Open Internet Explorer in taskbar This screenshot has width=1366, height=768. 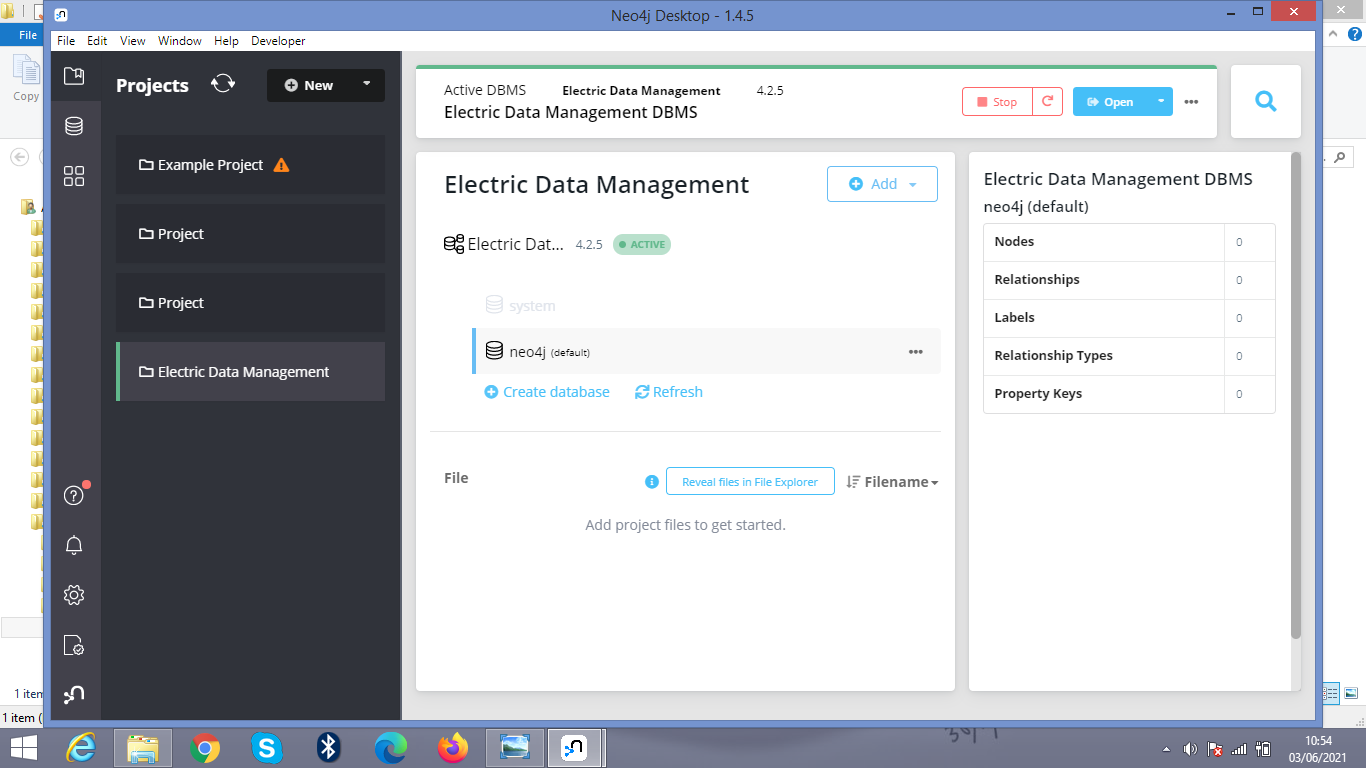81,747
